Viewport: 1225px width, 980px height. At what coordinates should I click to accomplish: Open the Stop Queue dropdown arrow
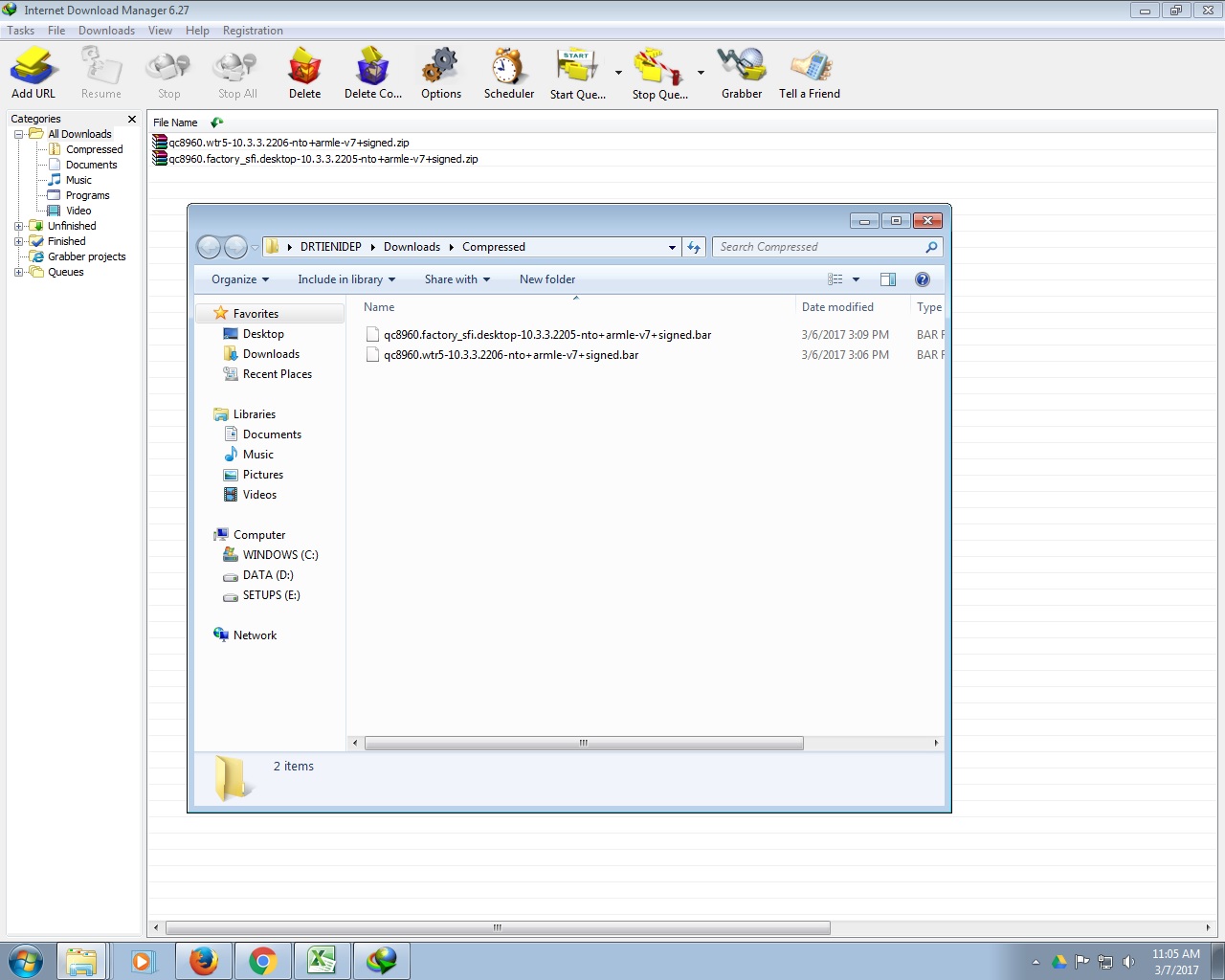[701, 73]
